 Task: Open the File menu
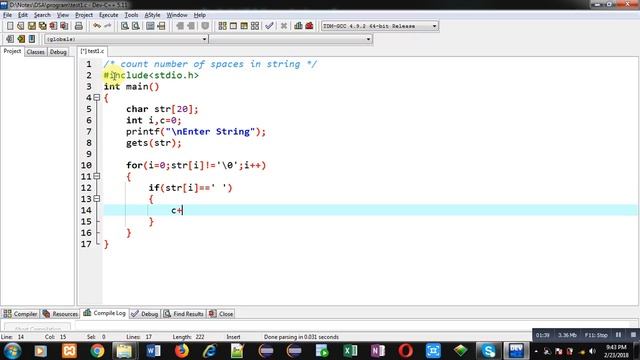tap(7, 15)
